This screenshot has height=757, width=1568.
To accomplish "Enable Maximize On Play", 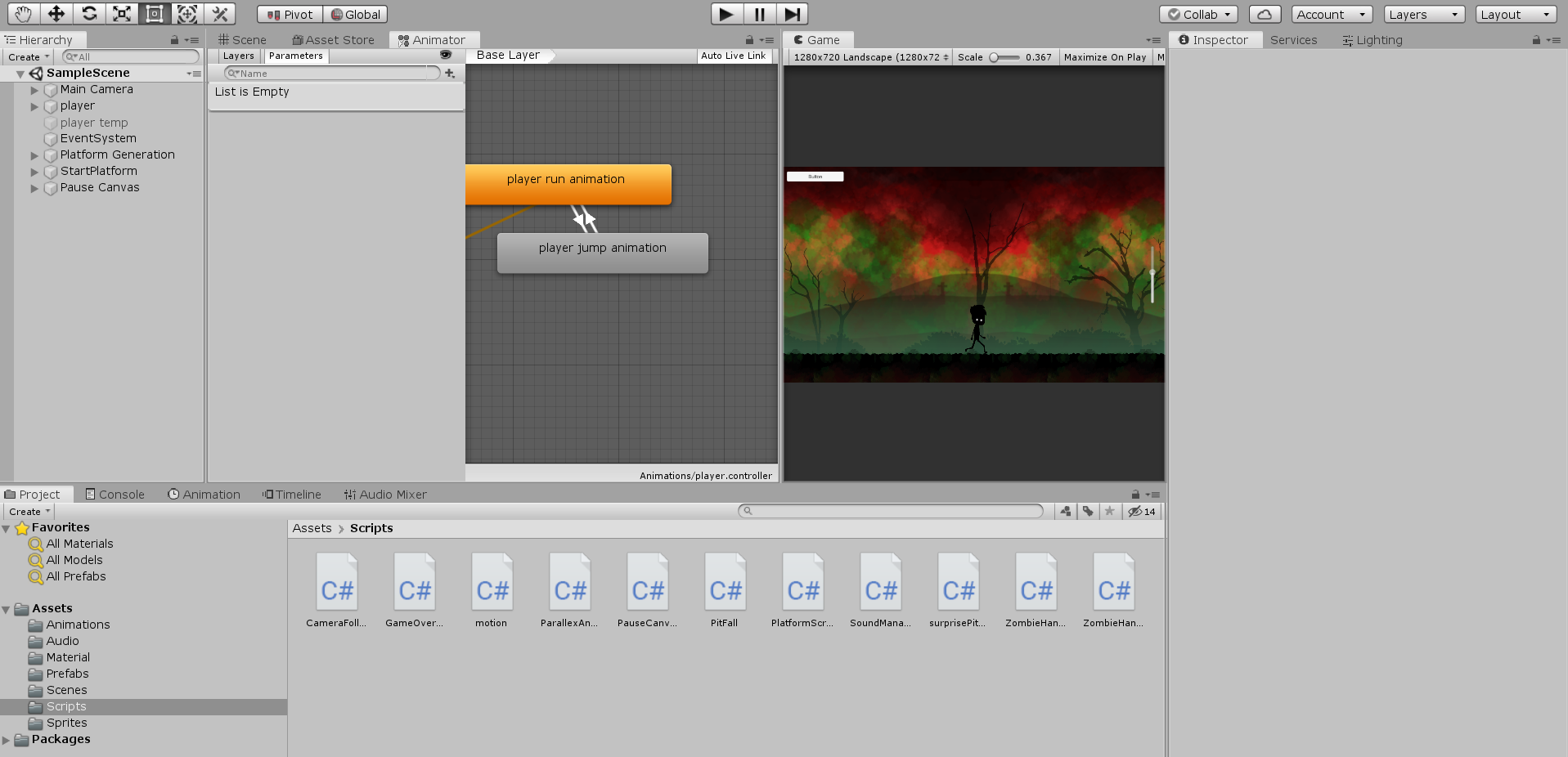I will coord(1105,57).
